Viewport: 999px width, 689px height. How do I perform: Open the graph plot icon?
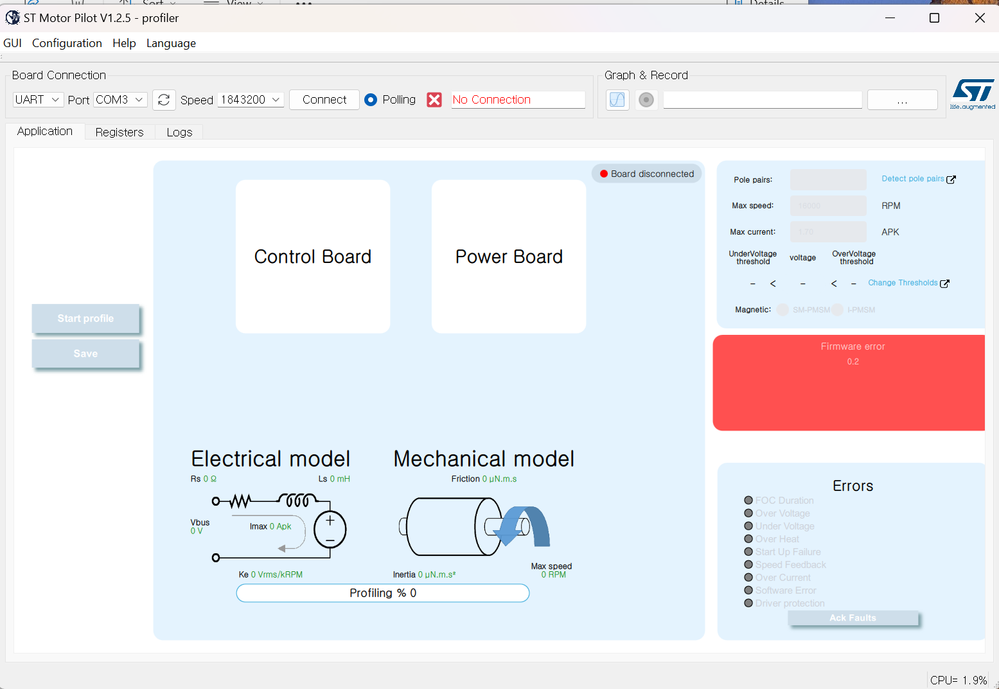coord(617,100)
